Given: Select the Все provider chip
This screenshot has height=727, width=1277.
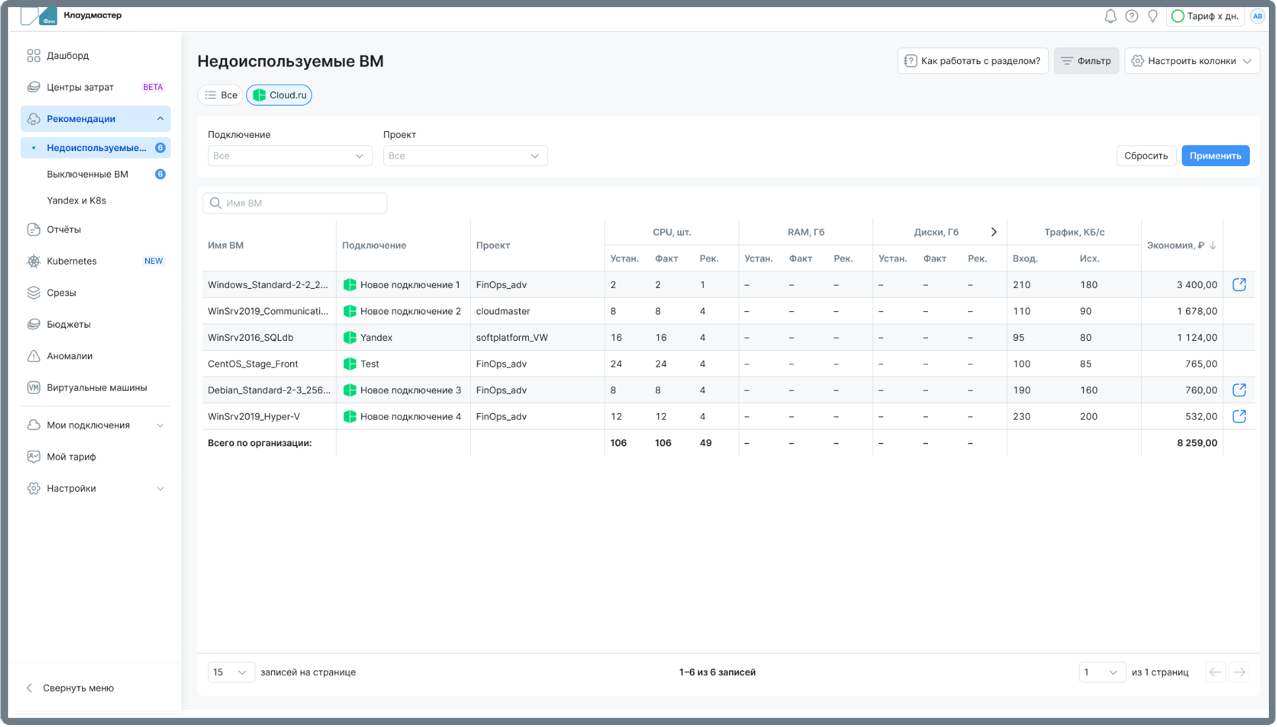Looking at the screenshot, I should tap(221, 95).
